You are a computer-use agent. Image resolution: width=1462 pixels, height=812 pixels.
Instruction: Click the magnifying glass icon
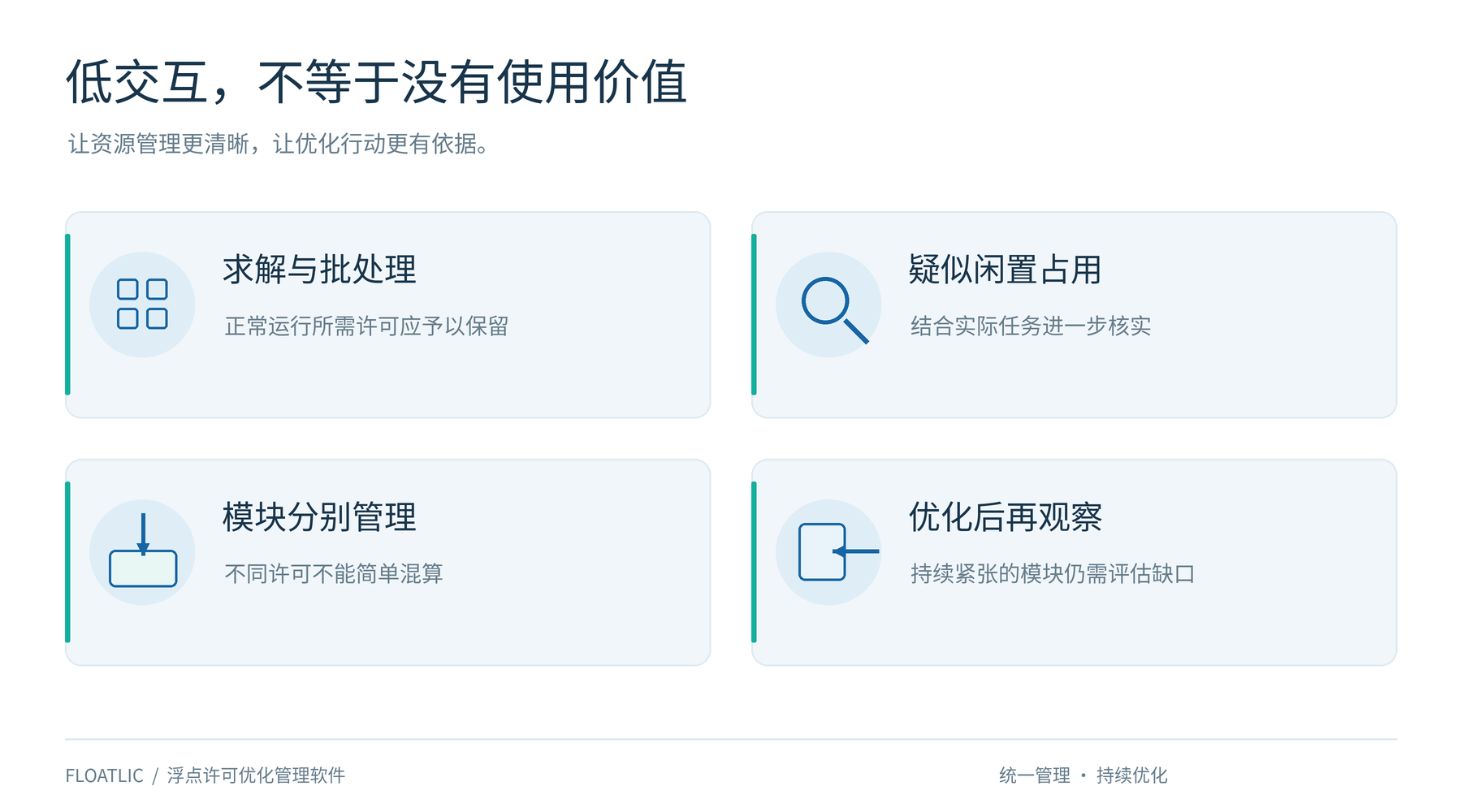[834, 310]
